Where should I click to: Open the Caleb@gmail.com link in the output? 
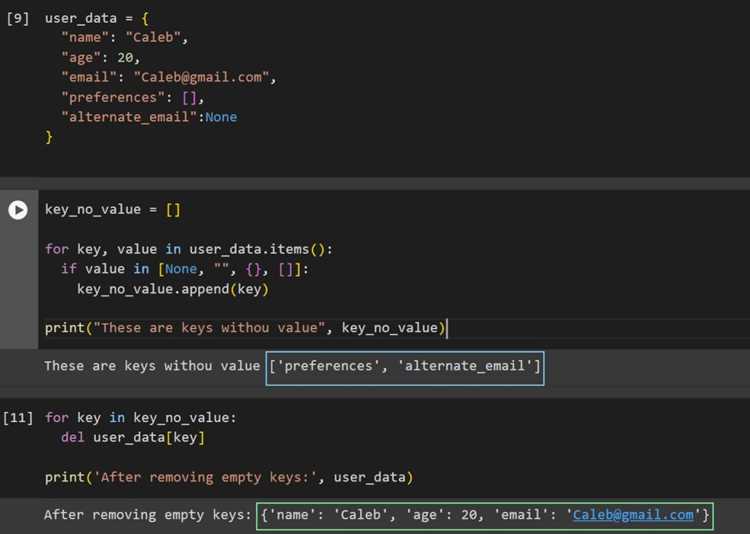(633, 515)
